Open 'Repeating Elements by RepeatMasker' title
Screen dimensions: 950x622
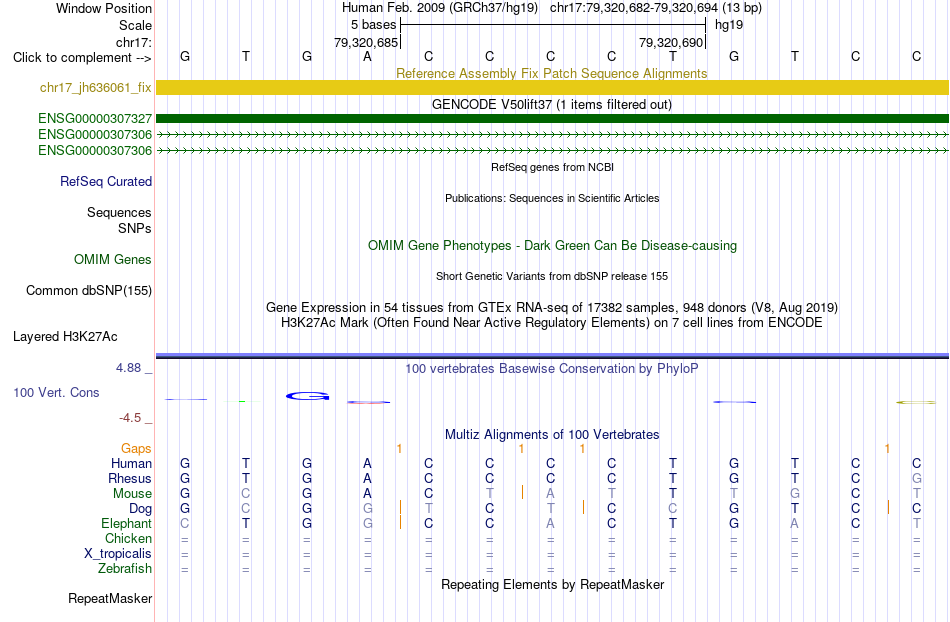pos(553,585)
